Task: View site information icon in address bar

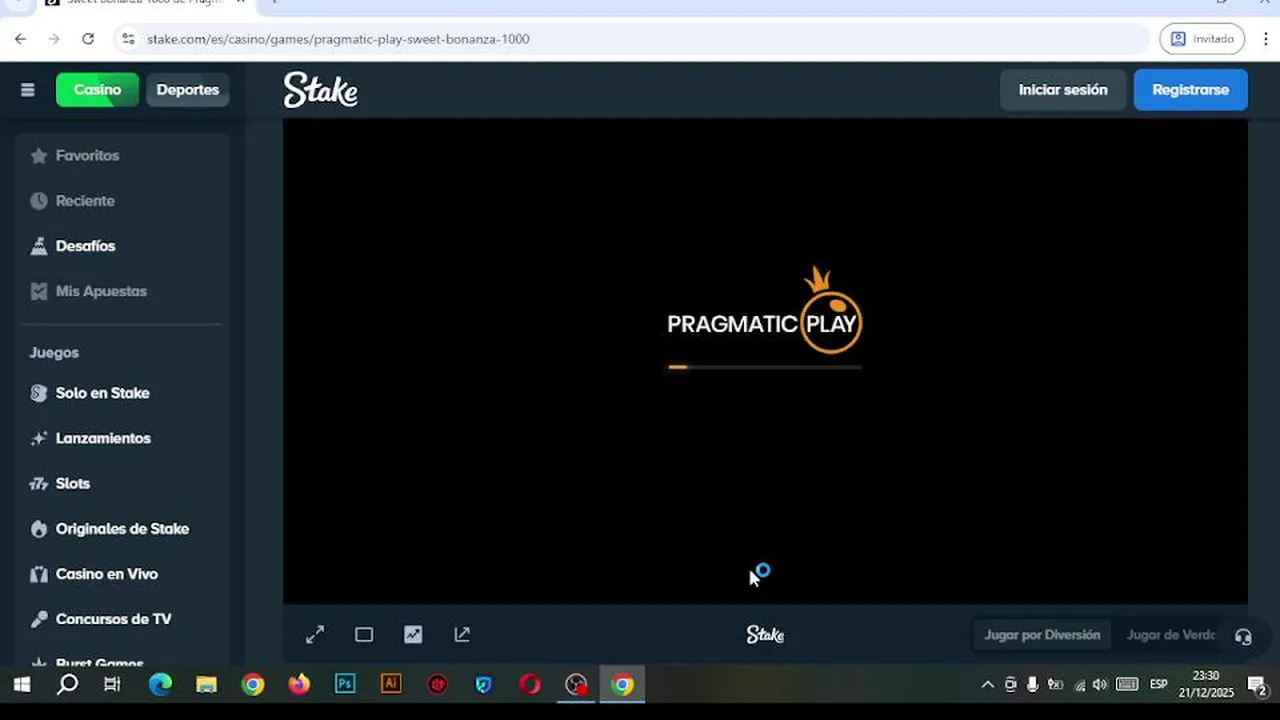Action: click(x=127, y=39)
